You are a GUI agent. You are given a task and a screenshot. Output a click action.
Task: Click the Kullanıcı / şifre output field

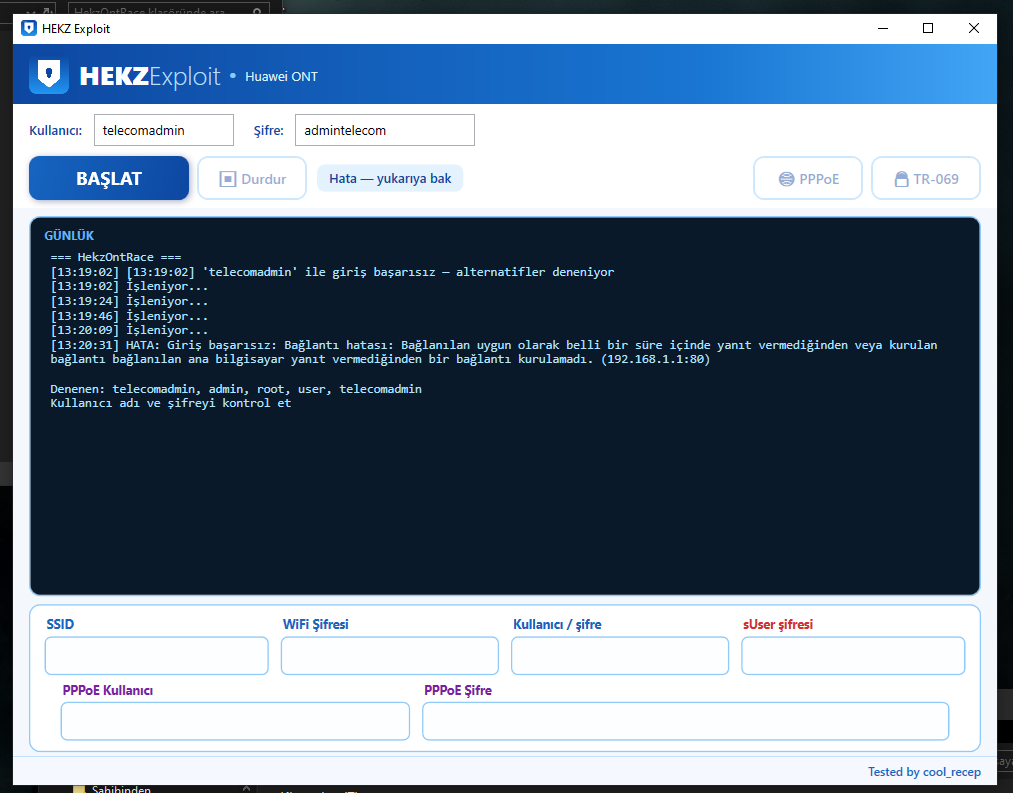(x=620, y=655)
